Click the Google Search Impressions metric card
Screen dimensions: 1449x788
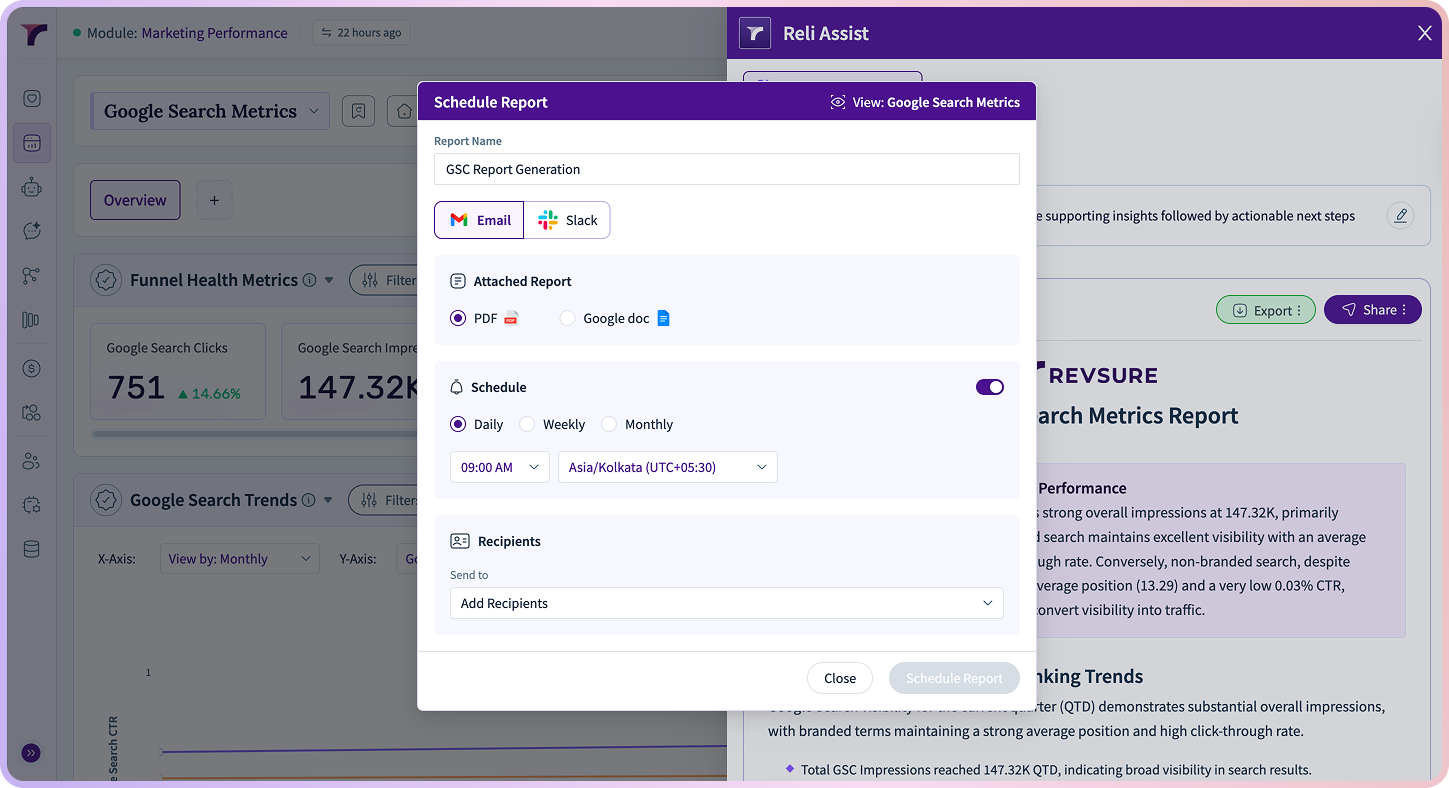point(350,371)
